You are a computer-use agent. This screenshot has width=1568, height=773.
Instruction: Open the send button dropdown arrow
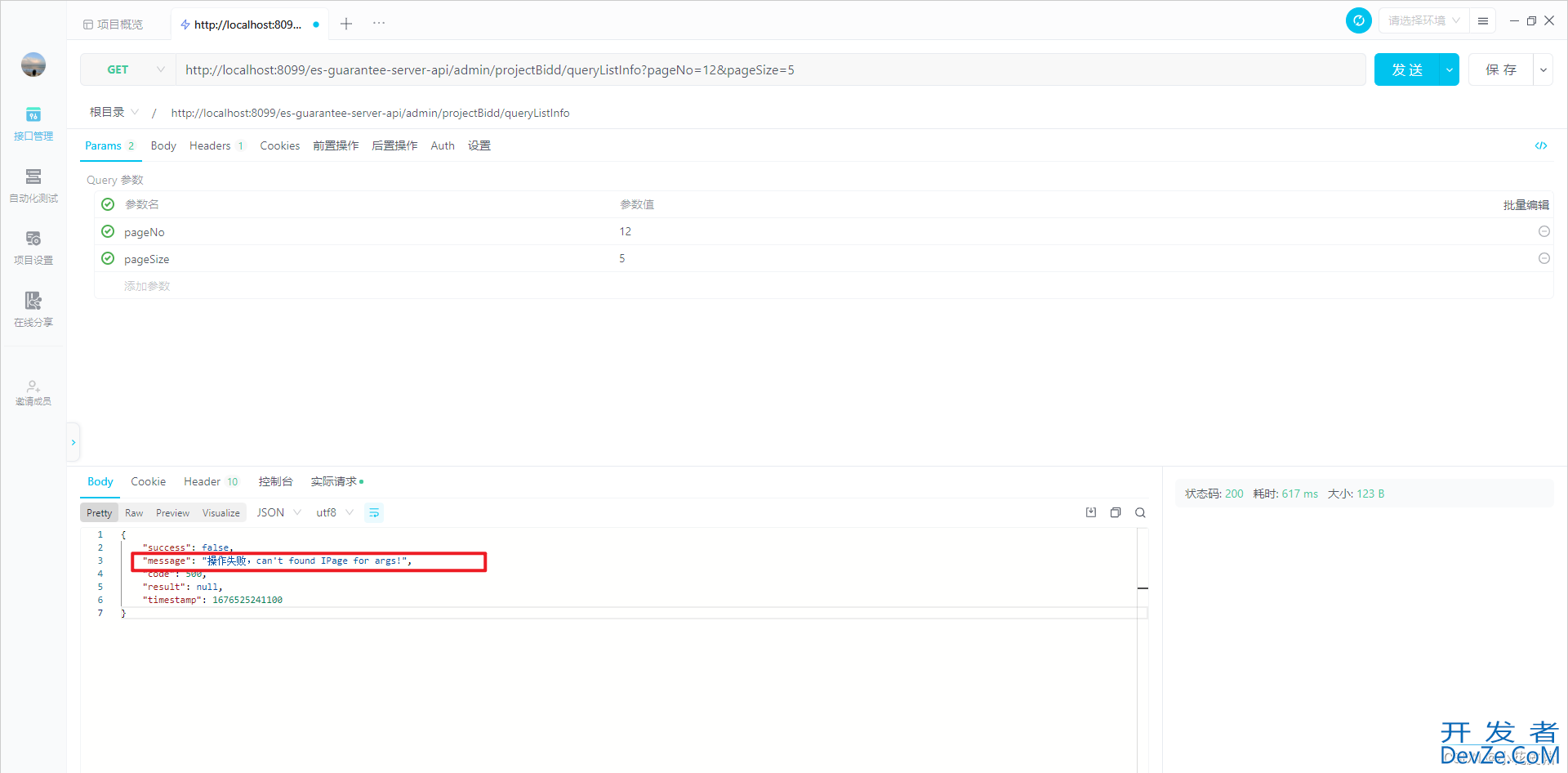coord(1450,69)
